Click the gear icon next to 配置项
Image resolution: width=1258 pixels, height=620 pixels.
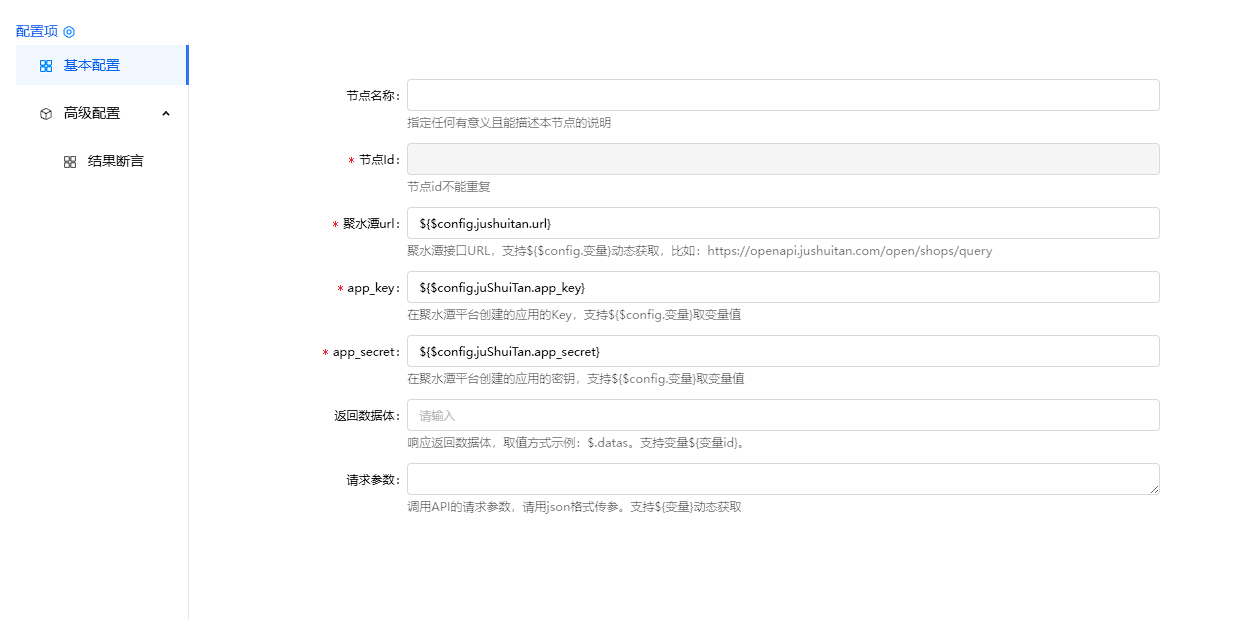coord(68,31)
